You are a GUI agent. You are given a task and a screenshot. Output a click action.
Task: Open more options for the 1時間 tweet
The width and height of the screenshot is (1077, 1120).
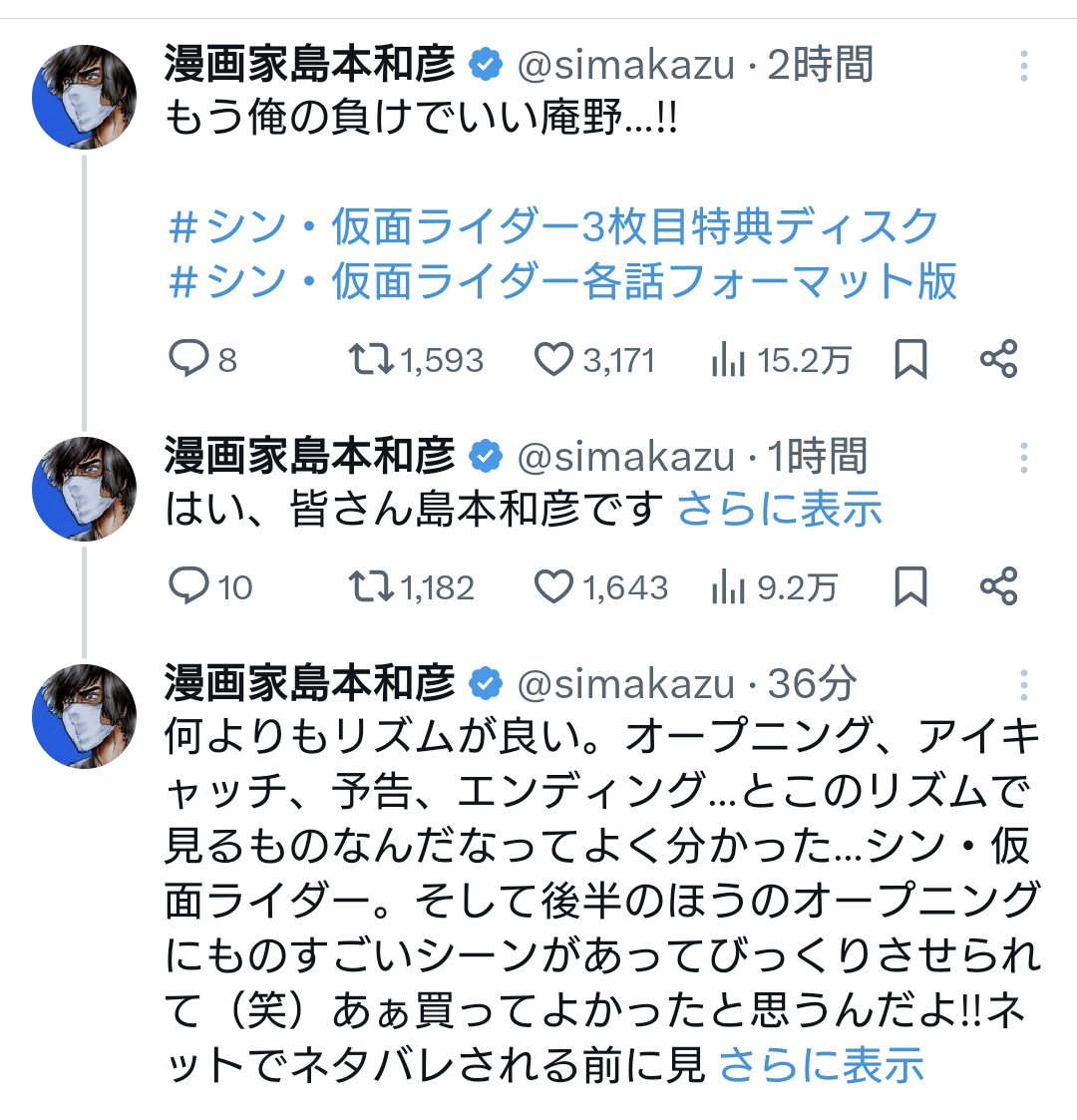click(x=1024, y=458)
